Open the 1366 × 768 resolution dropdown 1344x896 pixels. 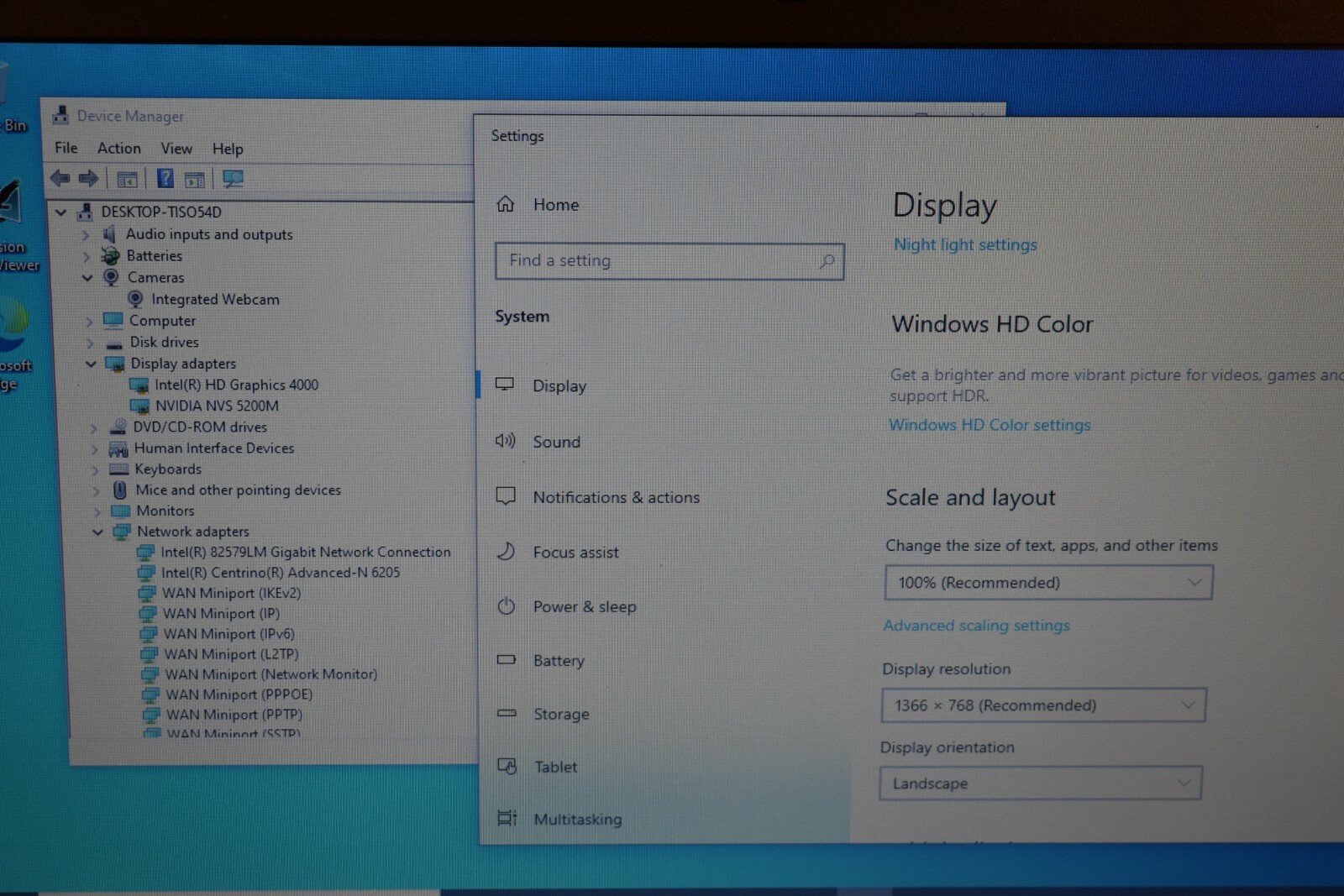(x=1043, y=705)
